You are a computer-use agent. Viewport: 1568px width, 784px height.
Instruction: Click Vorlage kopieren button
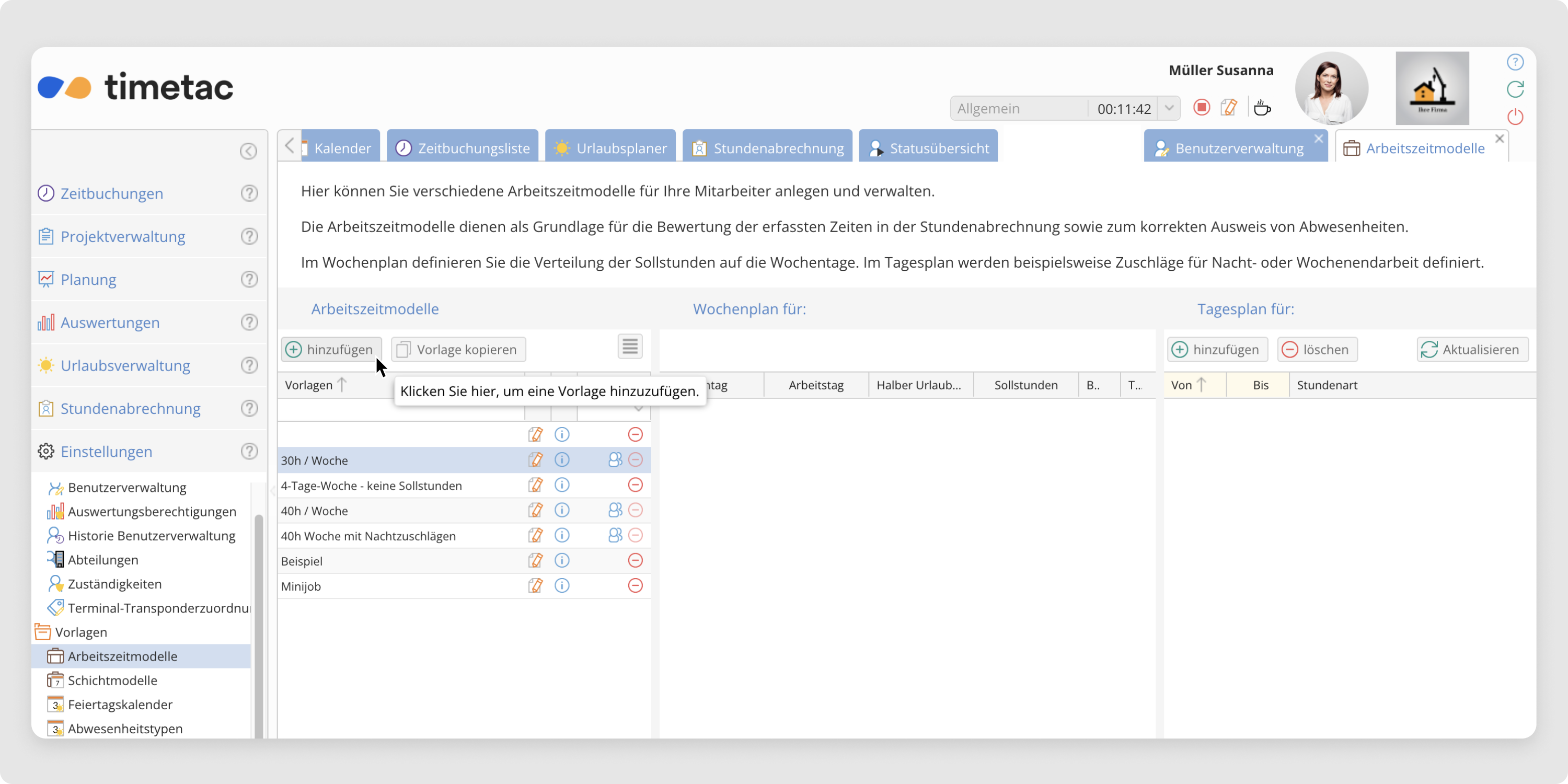(x=458, y=349)
